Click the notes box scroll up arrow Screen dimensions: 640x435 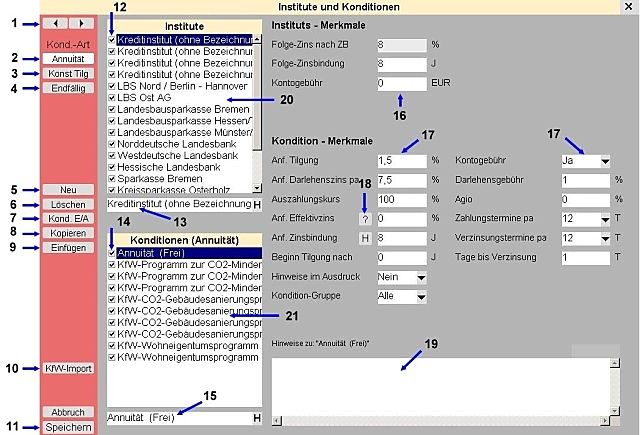pos(615,362)
